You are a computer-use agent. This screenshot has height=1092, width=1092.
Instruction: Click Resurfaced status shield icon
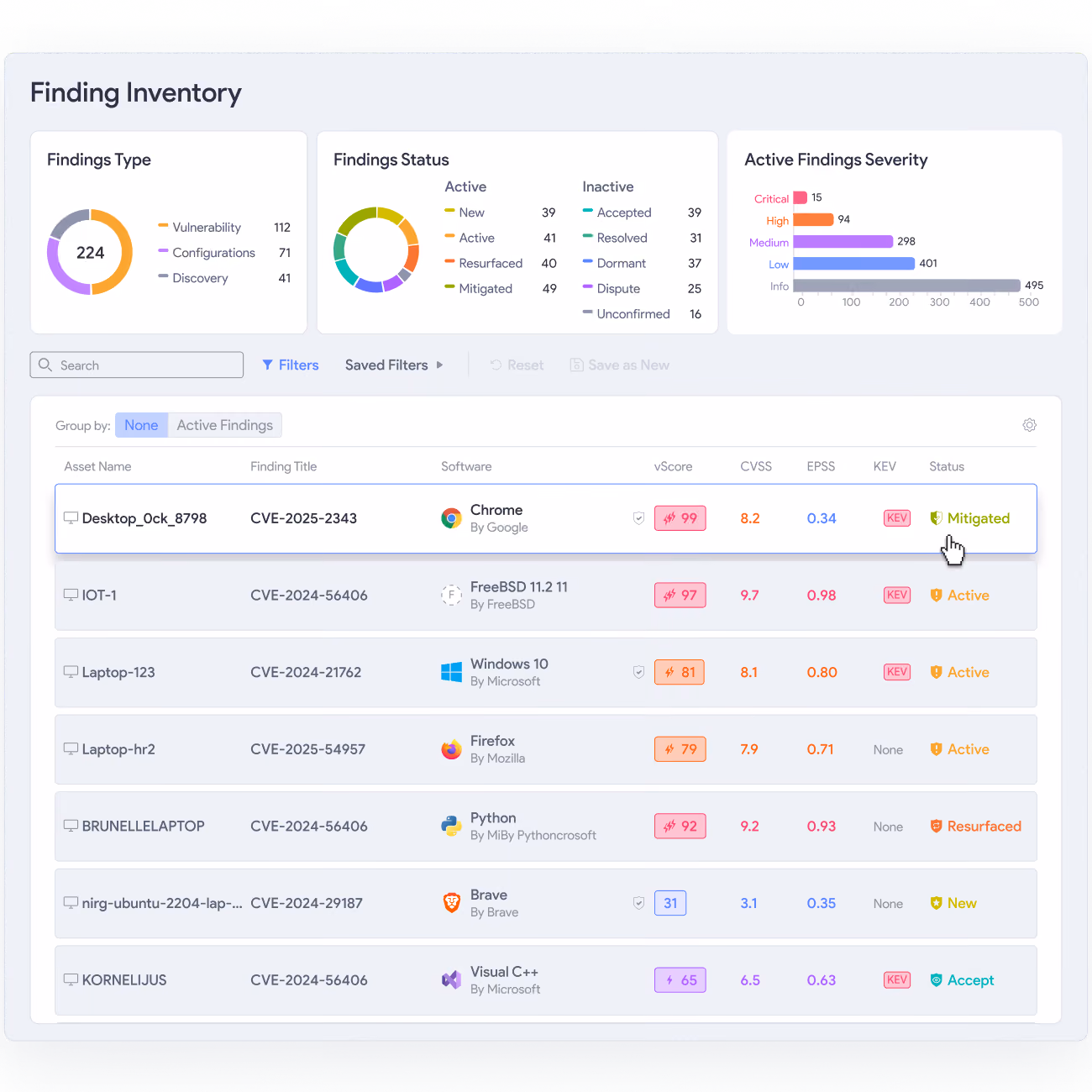pos(936,826)
